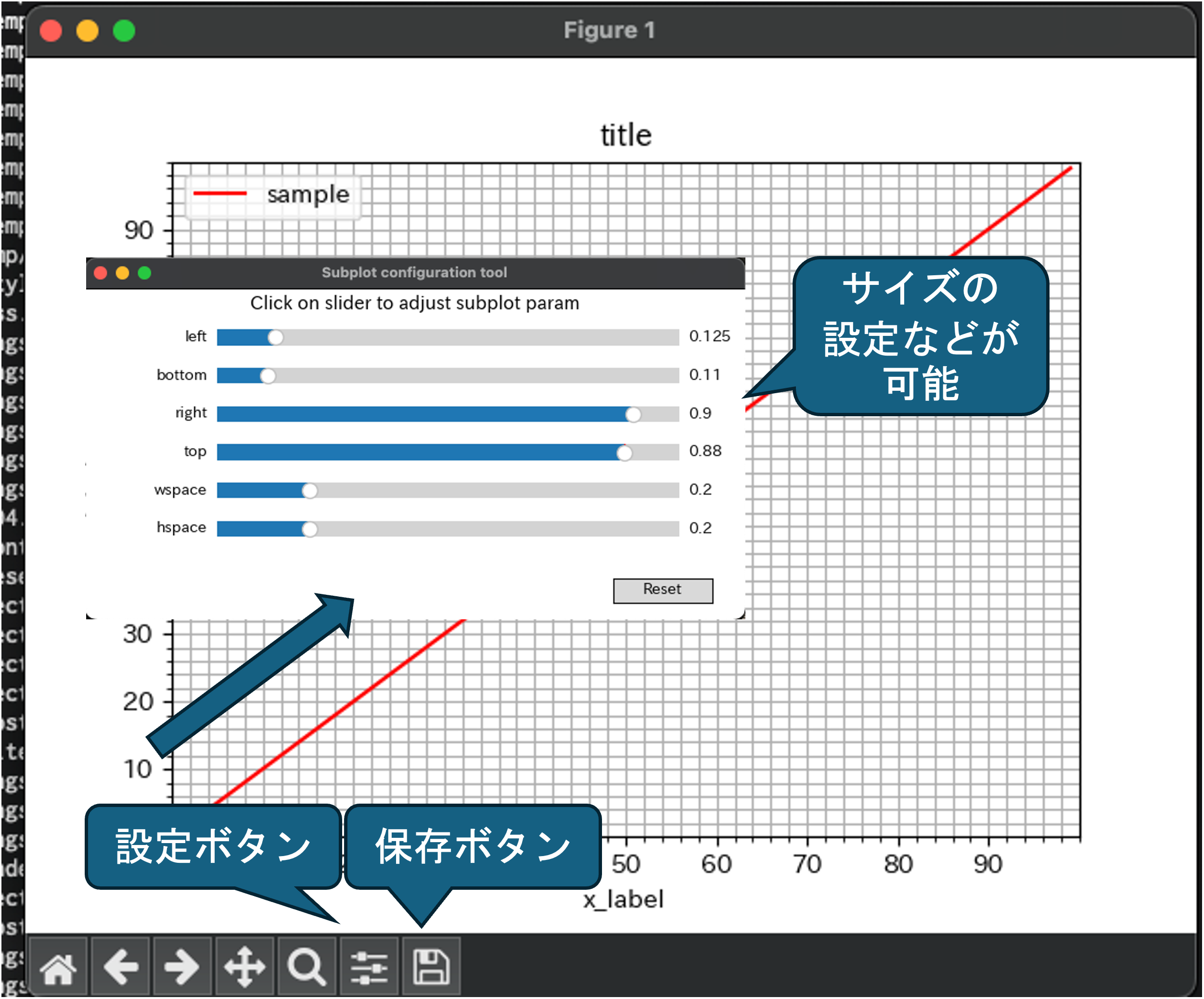Image resolution: width=1204 pixels, height=999 pixels.
Task: Click the forward arrow in the navigation toolbar
Action: (x=183, y=966)
